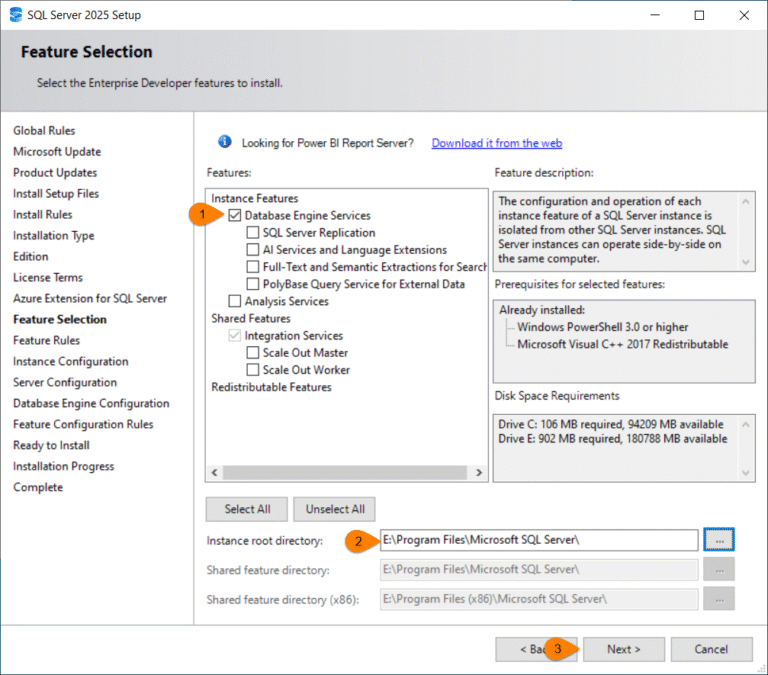
Task: Click the Select All button
Action: pos(247,509)
